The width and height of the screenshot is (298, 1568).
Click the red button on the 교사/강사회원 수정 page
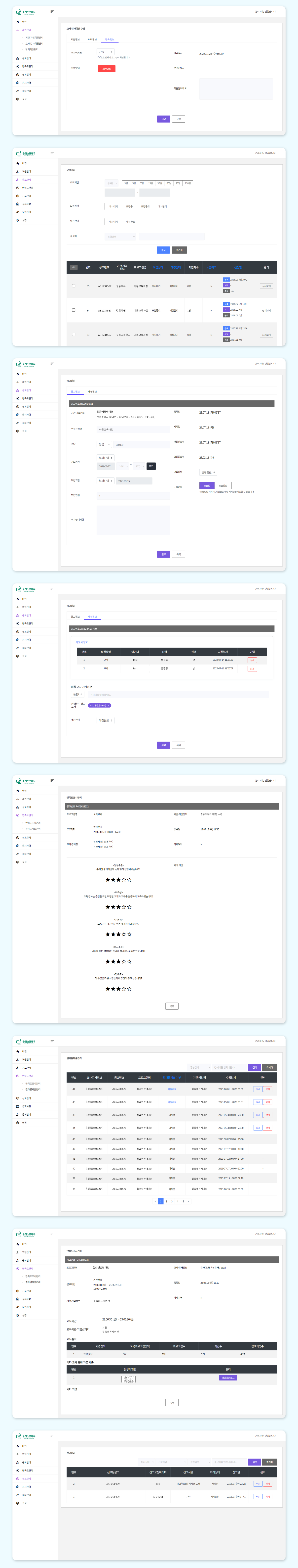(107, 69)
